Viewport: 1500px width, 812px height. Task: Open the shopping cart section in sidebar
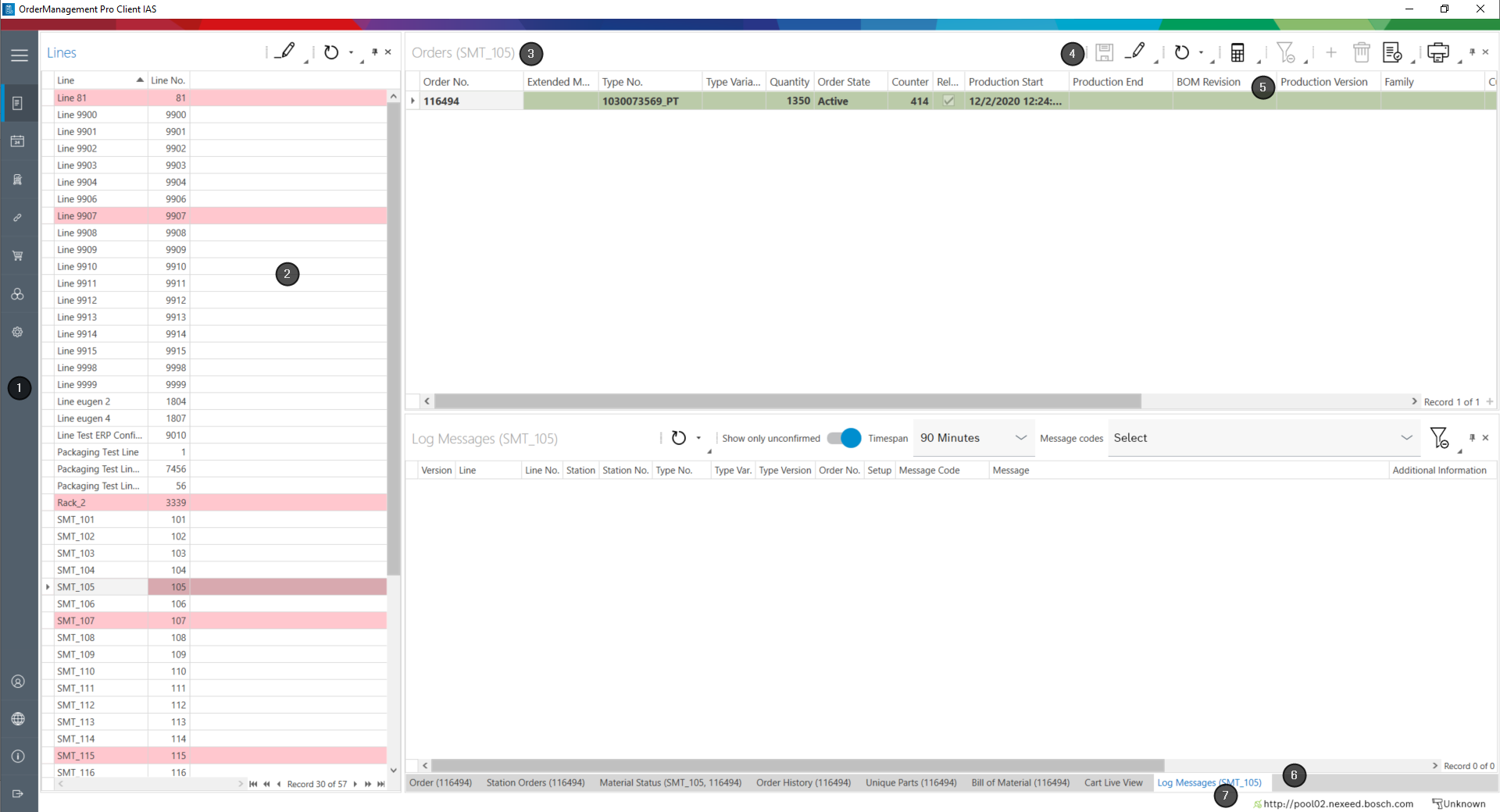coord(18,255)
